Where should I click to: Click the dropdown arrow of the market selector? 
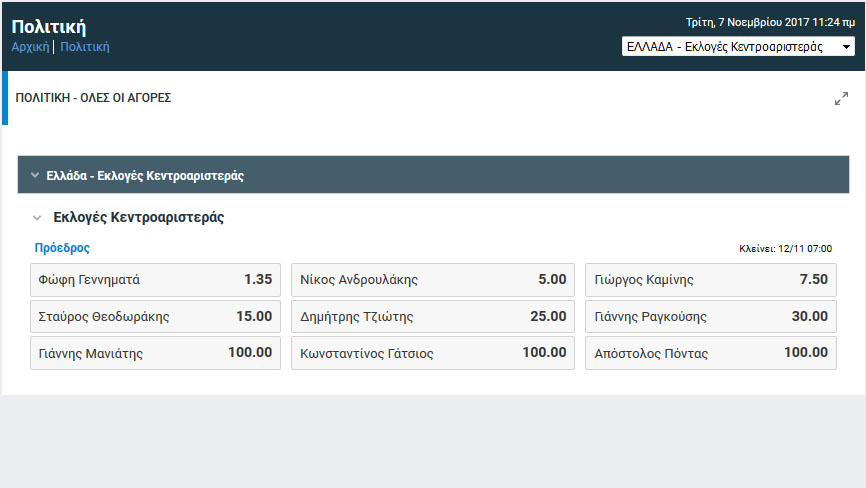pyautogui.click(x=846, y=47)
